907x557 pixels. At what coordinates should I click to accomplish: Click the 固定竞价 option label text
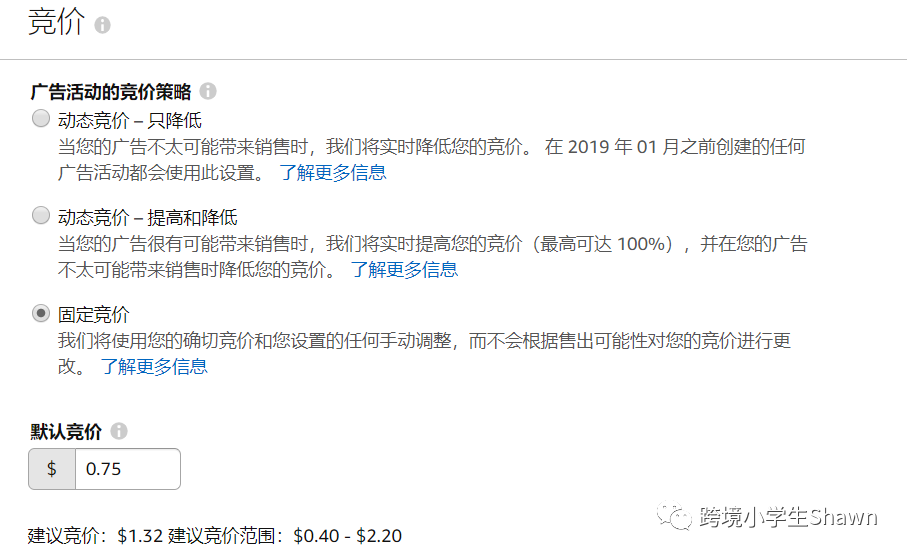(x=94, y=314)
